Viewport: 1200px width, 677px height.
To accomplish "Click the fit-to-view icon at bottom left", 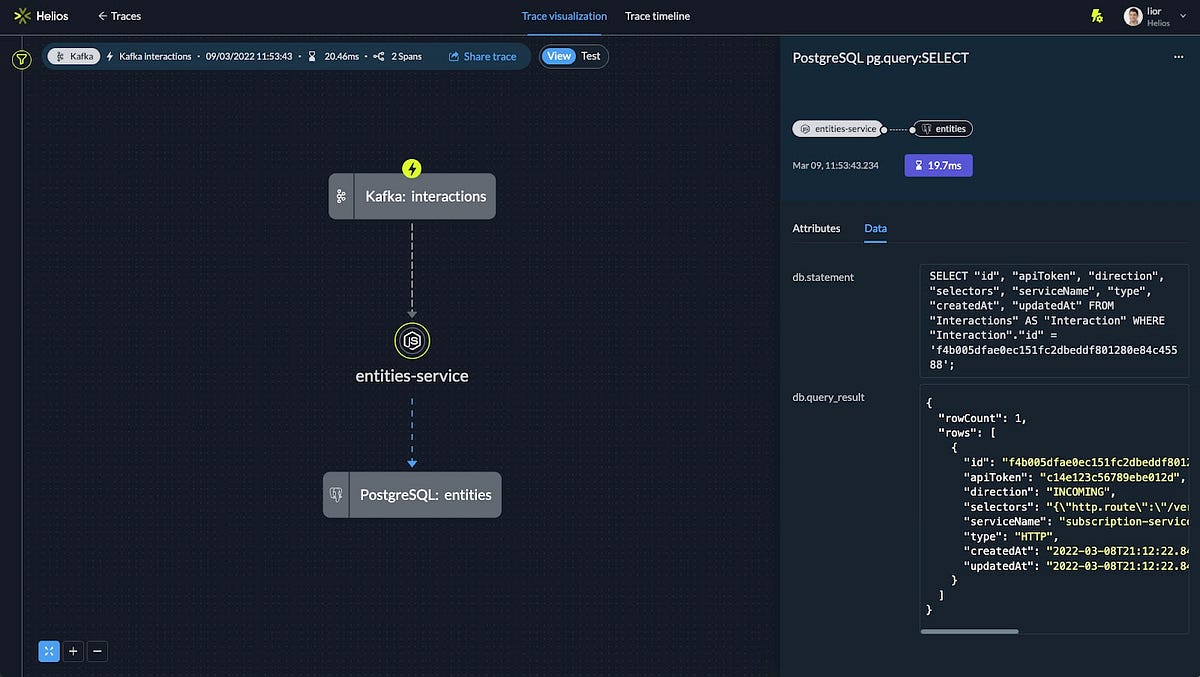I will (49, 651).
